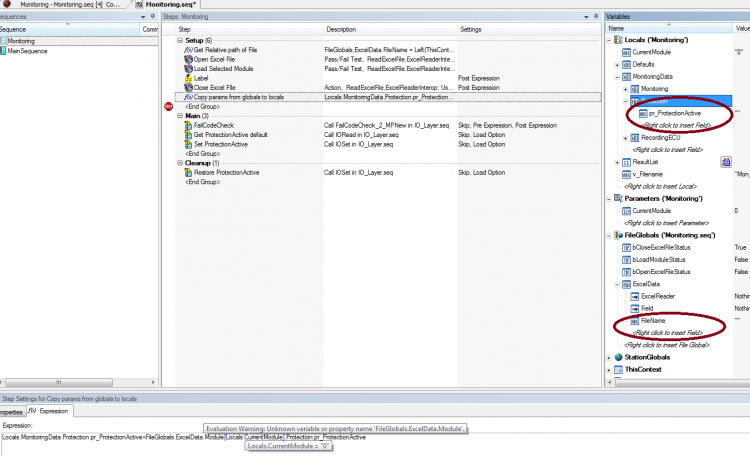Open the Expression tab in Step Settings
The height and width of the screenshot is (456, 750).
(49, 411)
